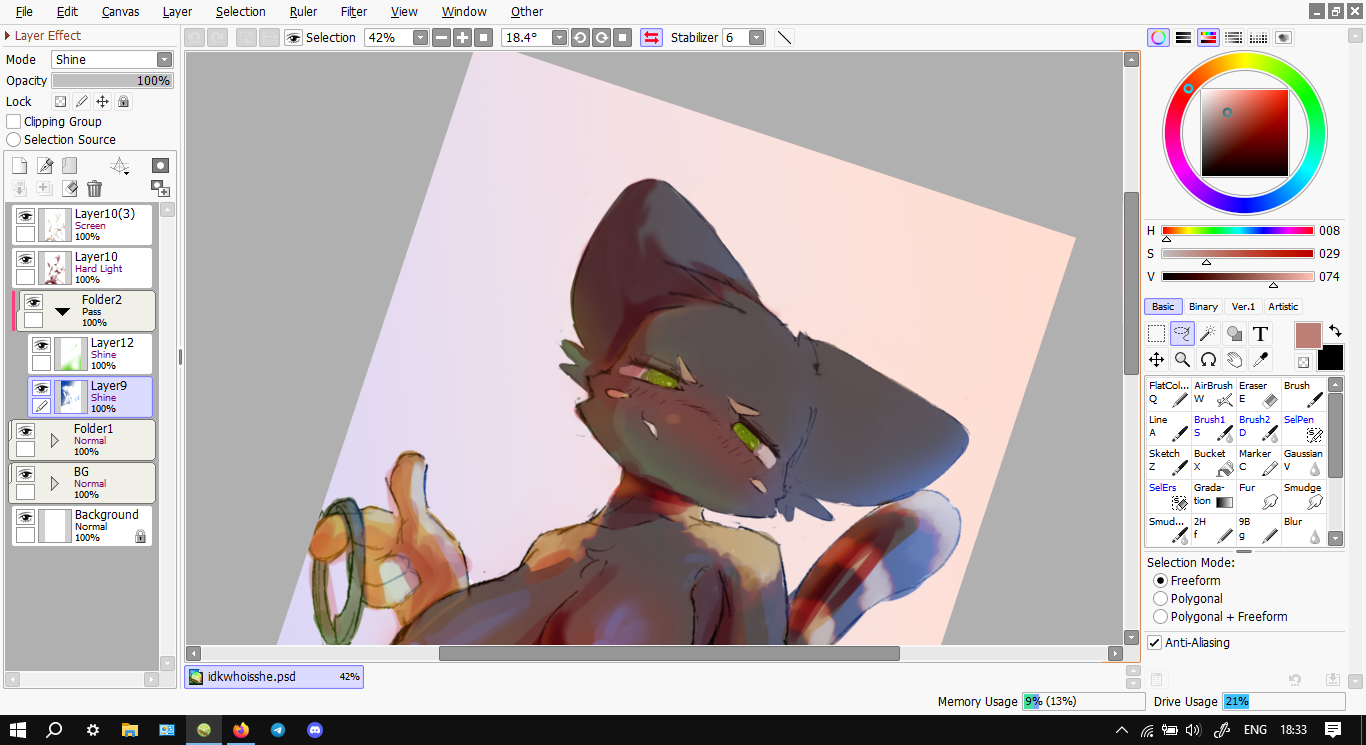Viewport: 1366px width, 745px height.
Task: Select the Text tool
Action: tap(1260, 334)
